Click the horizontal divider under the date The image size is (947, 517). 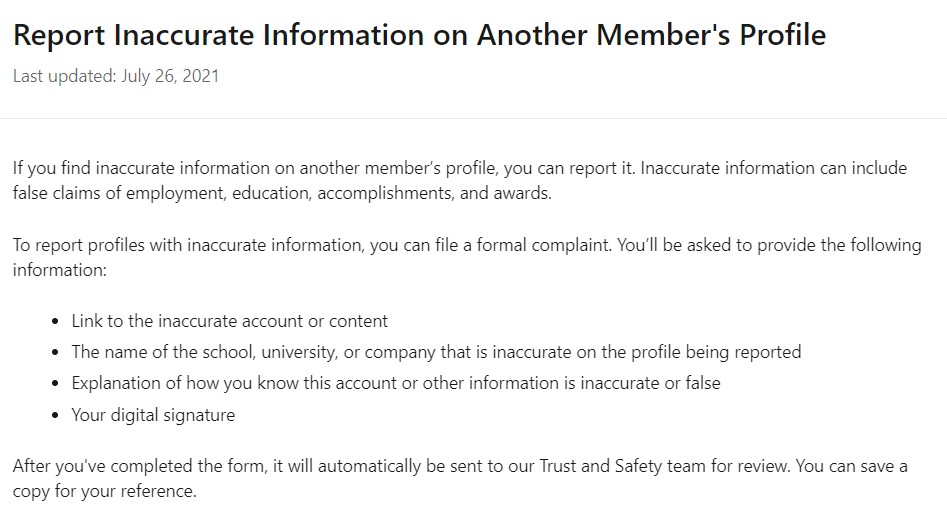(x=474, y=118)
